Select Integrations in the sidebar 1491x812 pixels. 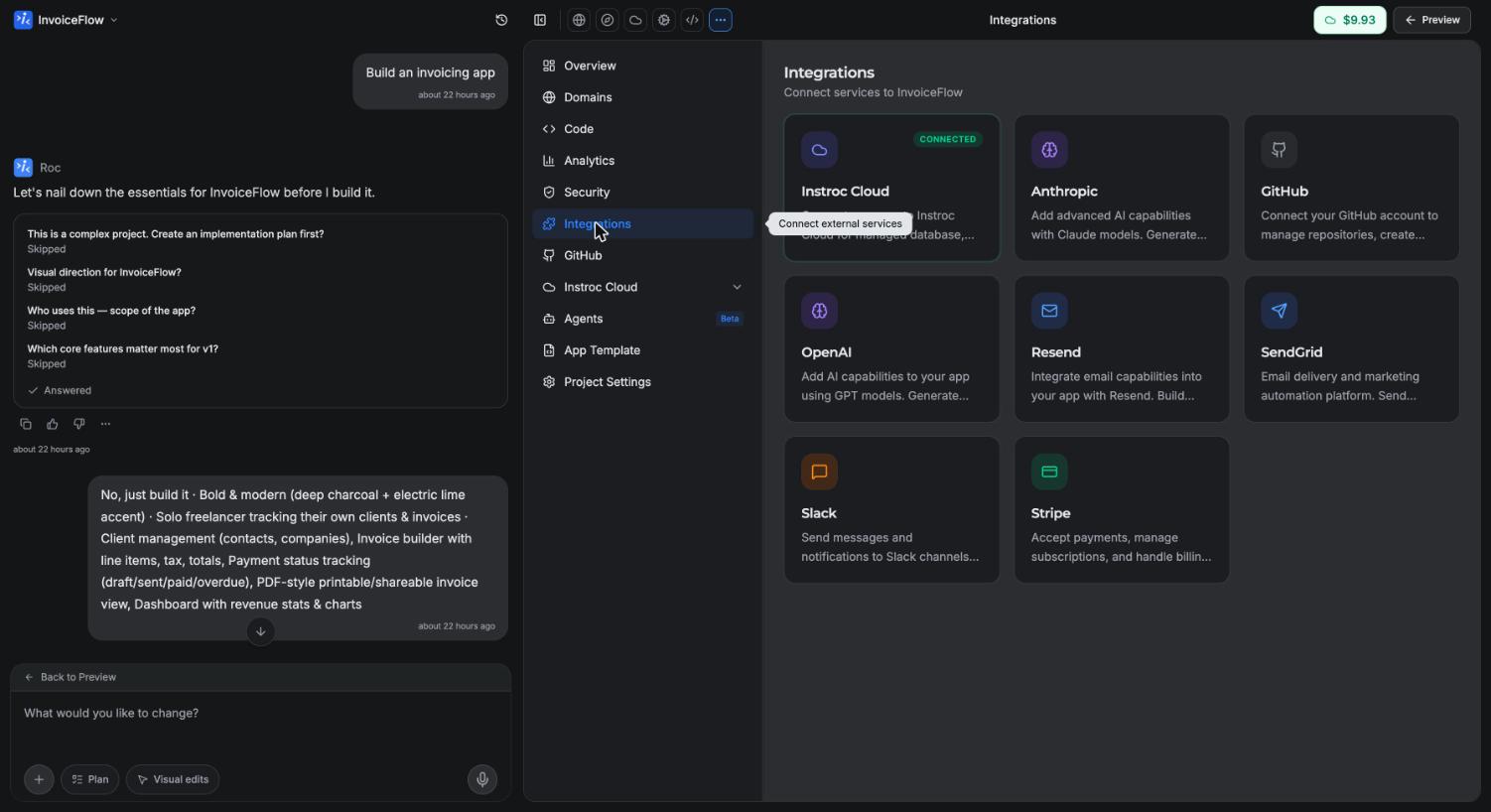[x=642, y=223]
